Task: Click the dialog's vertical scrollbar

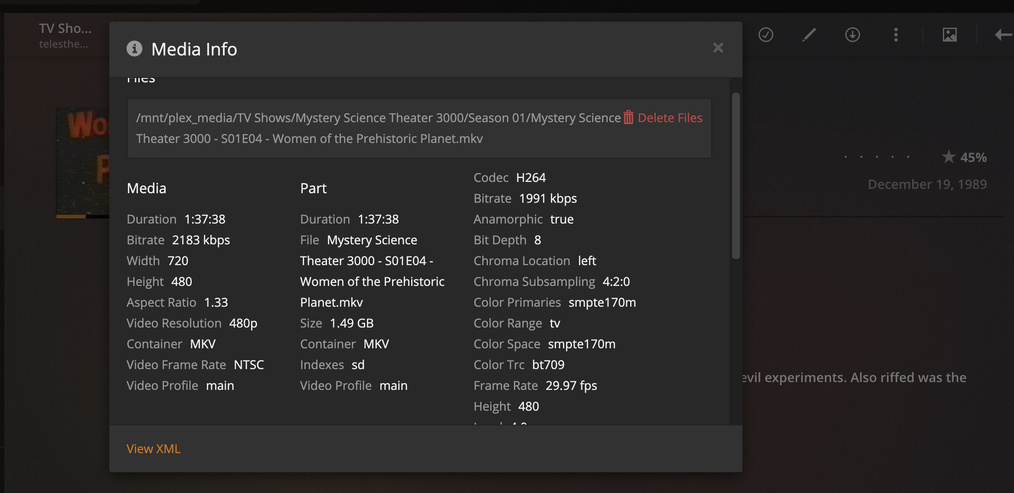Action: coord(735,176)
